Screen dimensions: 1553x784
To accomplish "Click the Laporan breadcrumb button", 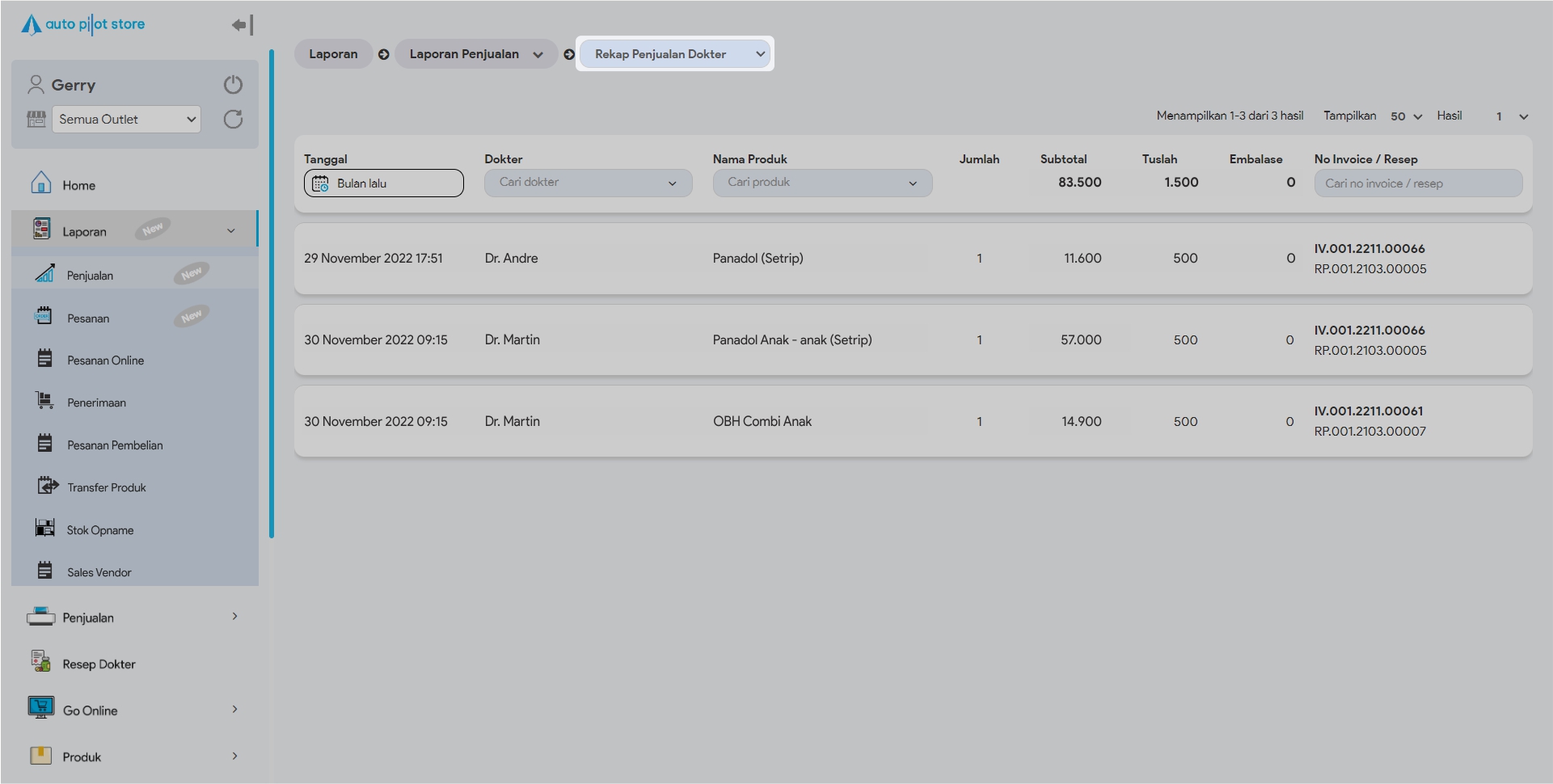I will (333, 54).
